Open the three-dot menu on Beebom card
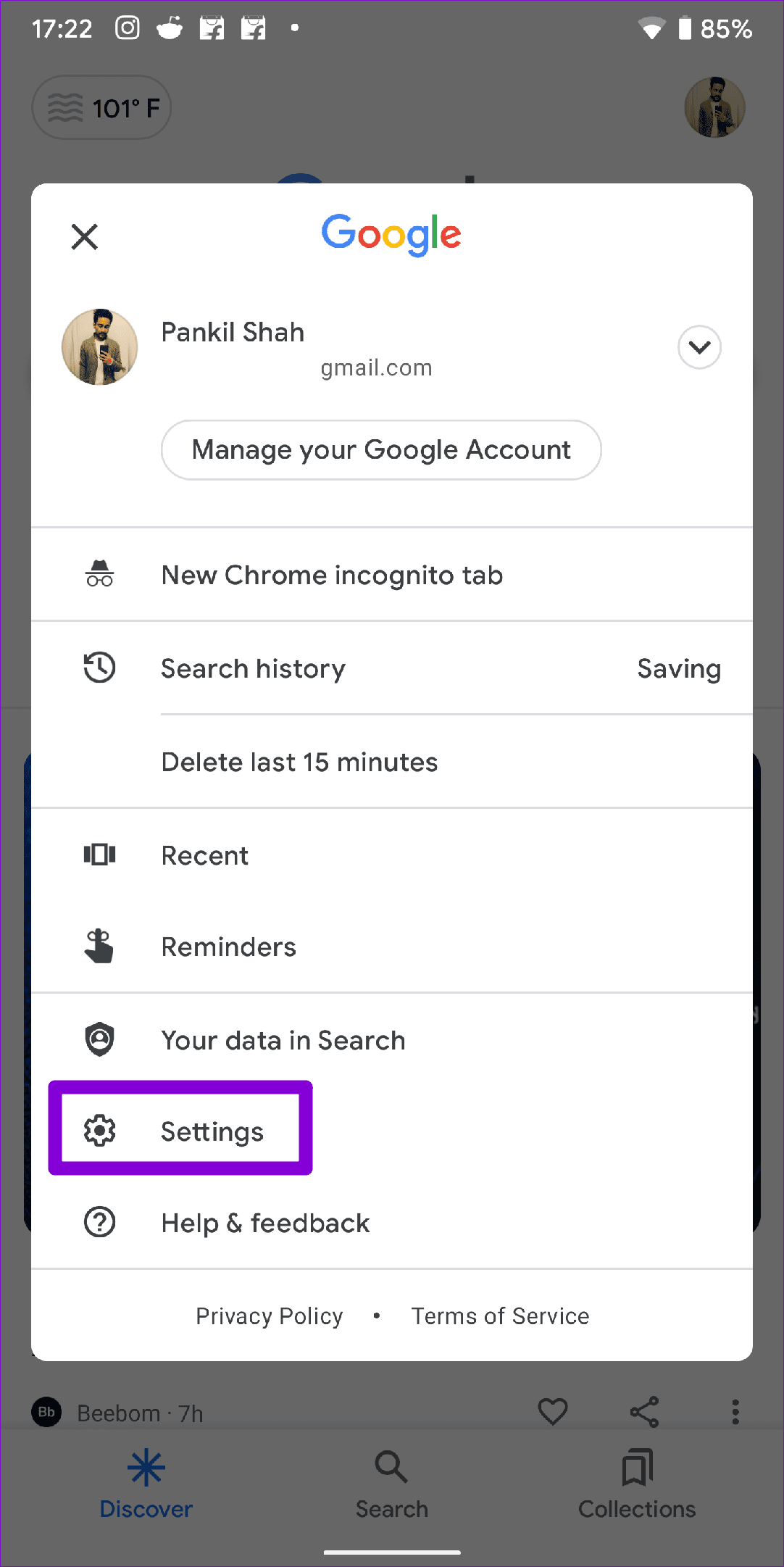Viewport: 784px width, 1567px height. click(735, 1412)
